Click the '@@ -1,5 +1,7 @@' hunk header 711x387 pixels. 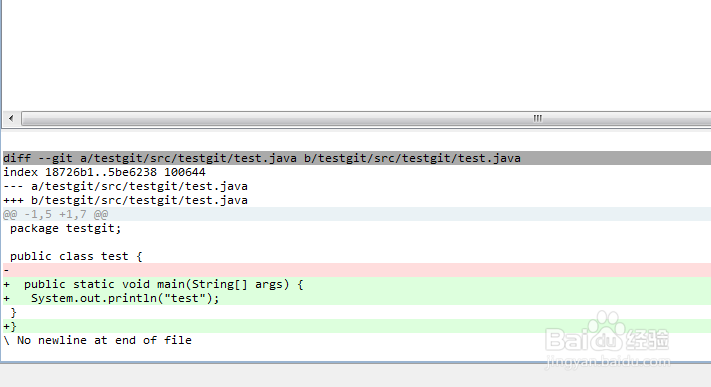tap(357, 215)
